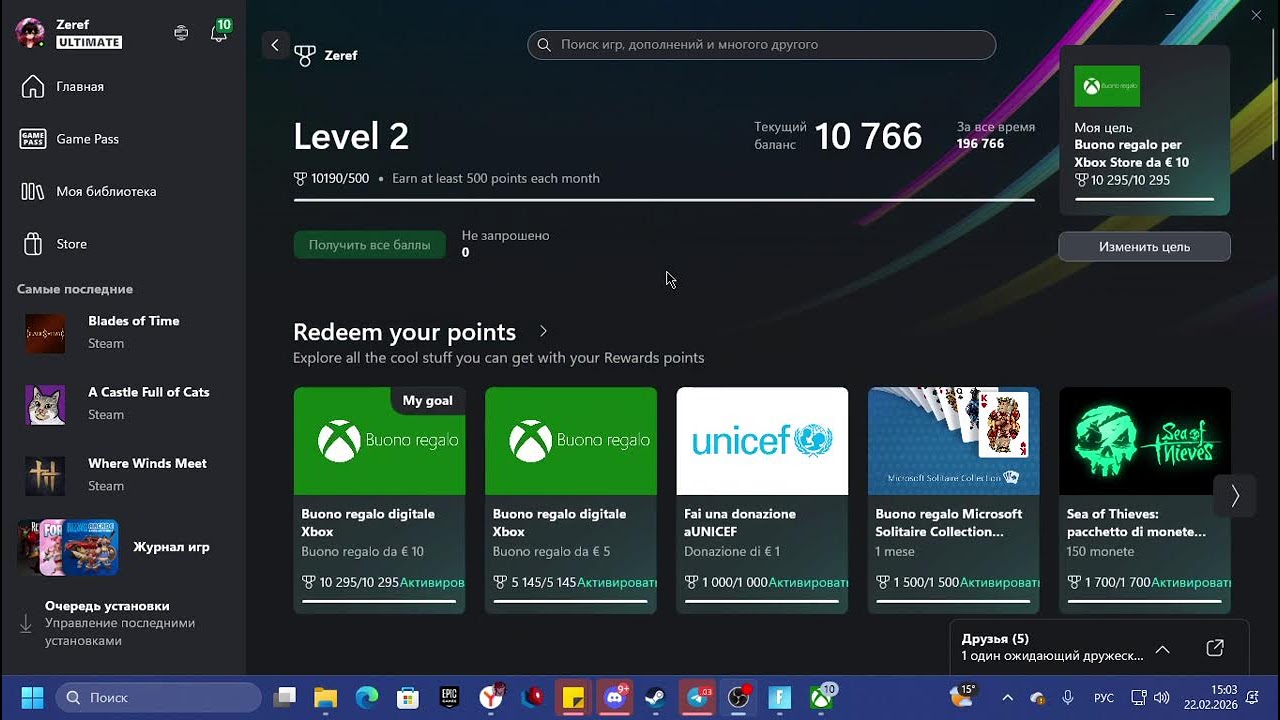Screen dimensions: 1280x720
Task: Click the magnifier icon in the search bar
Action: (x=544, y=45)
